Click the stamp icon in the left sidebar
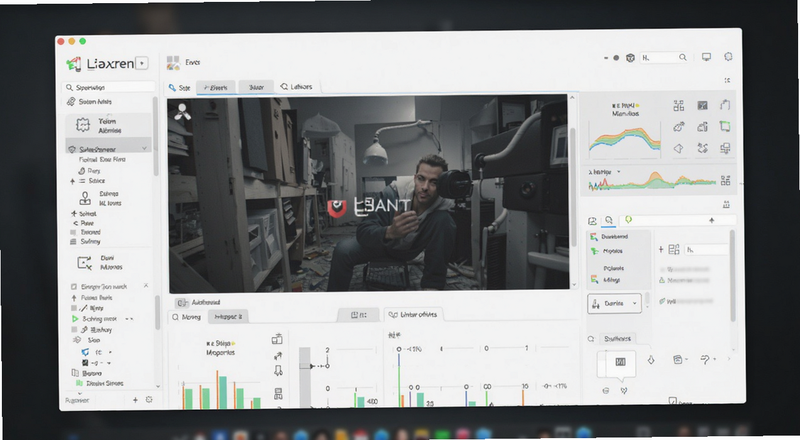This screenshot has width=800, height=440. (85, 198)
